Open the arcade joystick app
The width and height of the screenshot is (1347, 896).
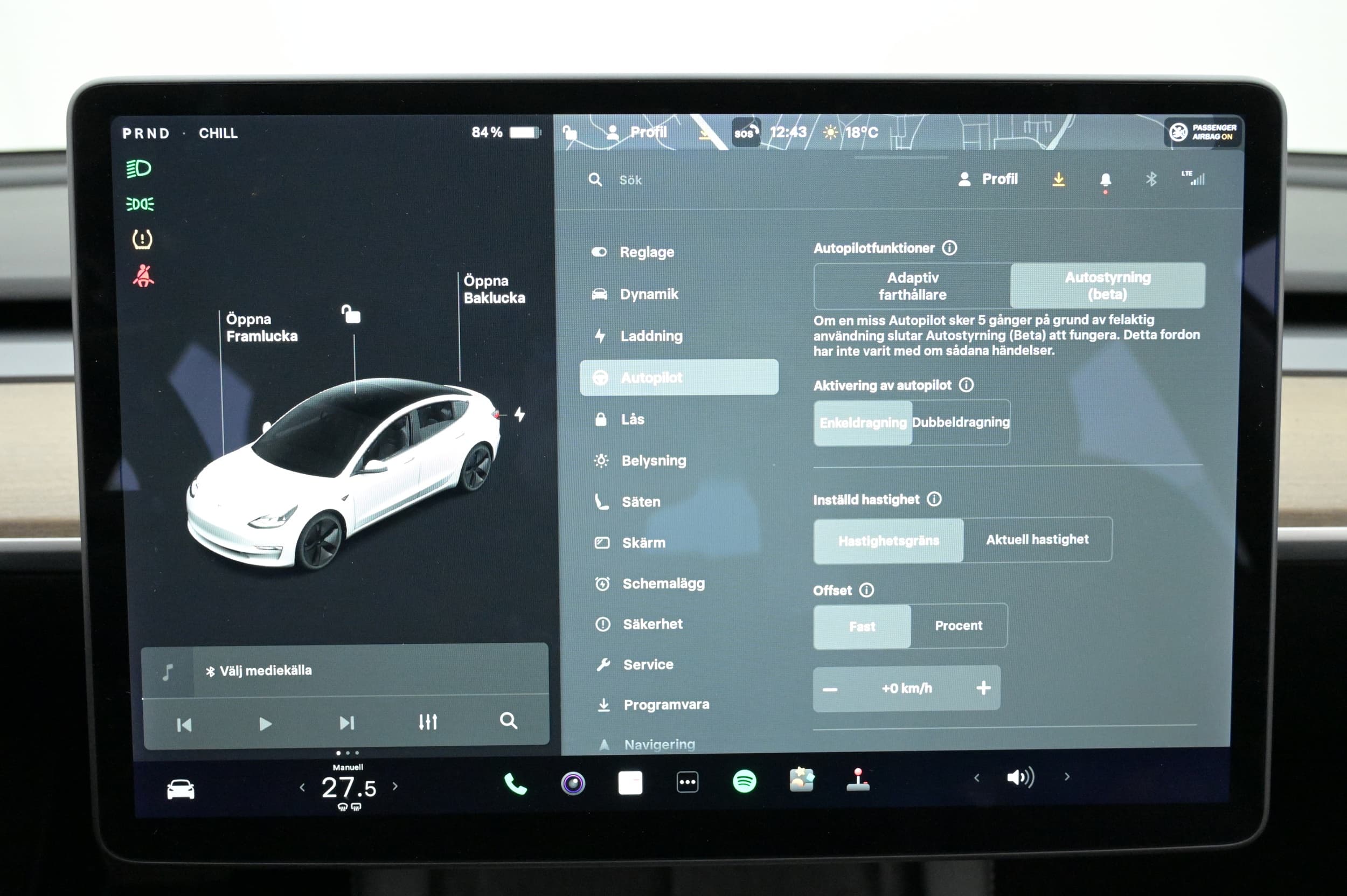point(858,780)
